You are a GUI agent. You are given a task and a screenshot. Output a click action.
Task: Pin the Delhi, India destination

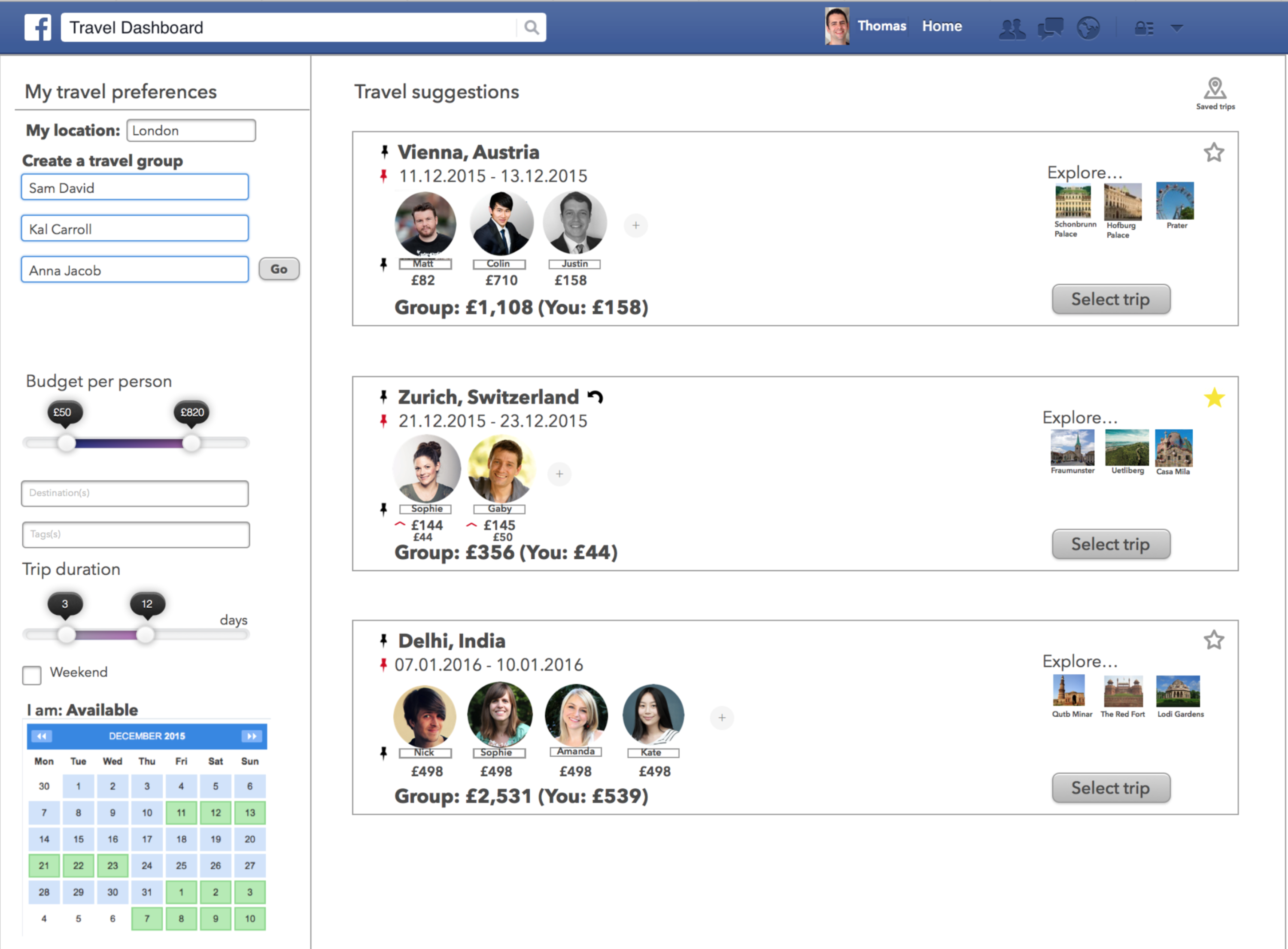pos(384,640)
